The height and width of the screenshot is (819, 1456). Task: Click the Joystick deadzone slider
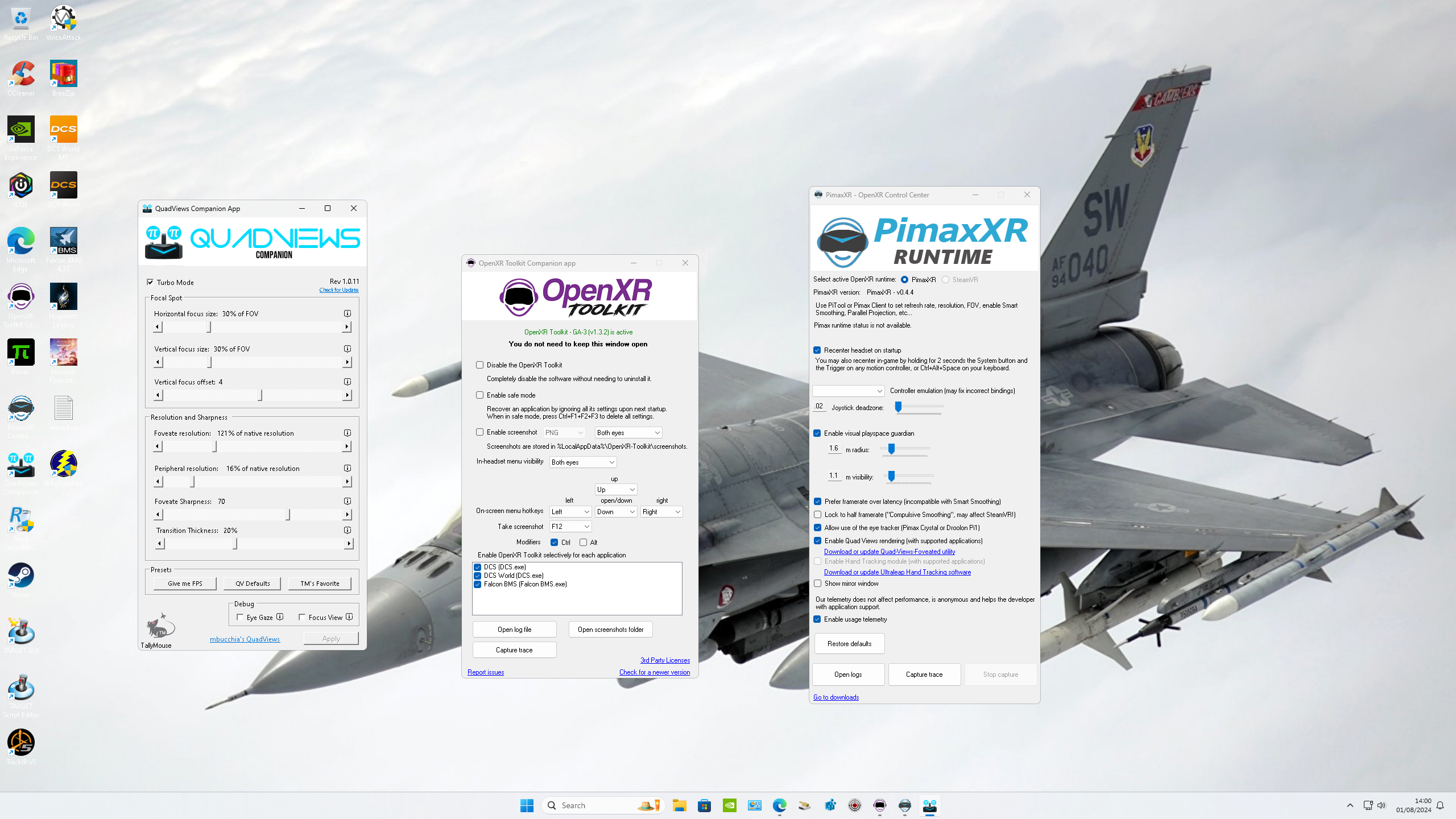pyautogui.click(x=919, y=407)
